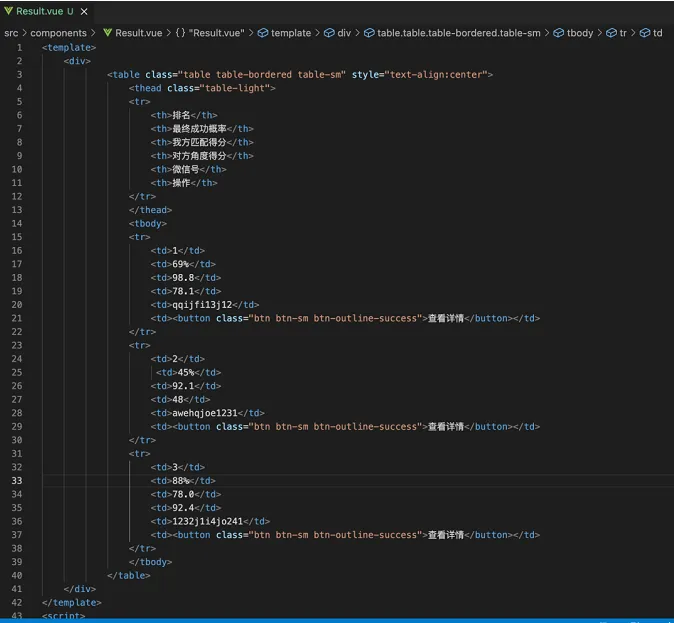This screenshot has height=623, width=674.
Task: Click the button code on line 37
Action: click(345, 535)
